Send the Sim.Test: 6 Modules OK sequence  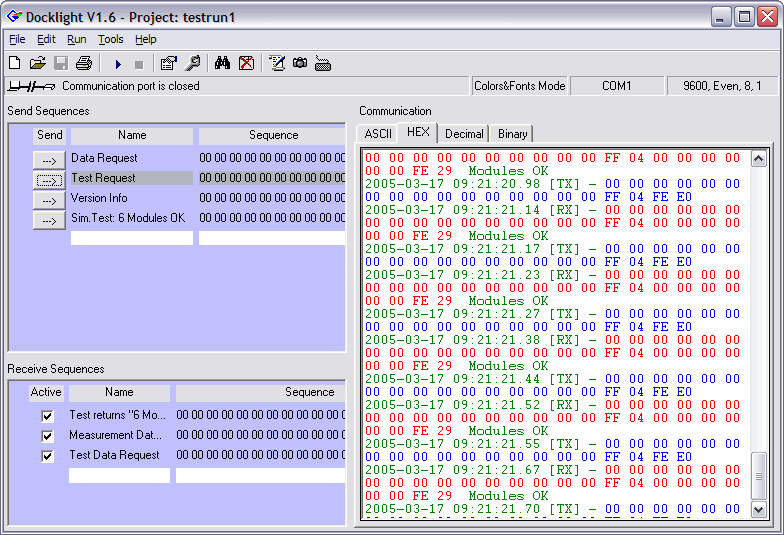[49, 220]
